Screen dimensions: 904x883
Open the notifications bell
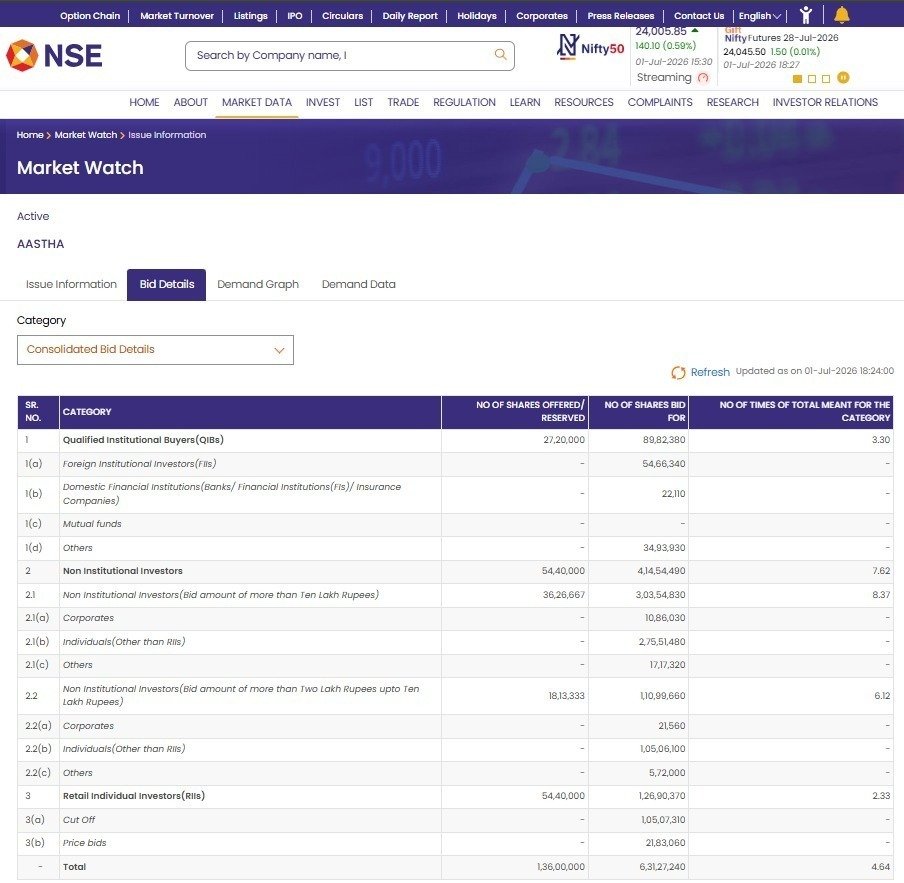[842, 15]
